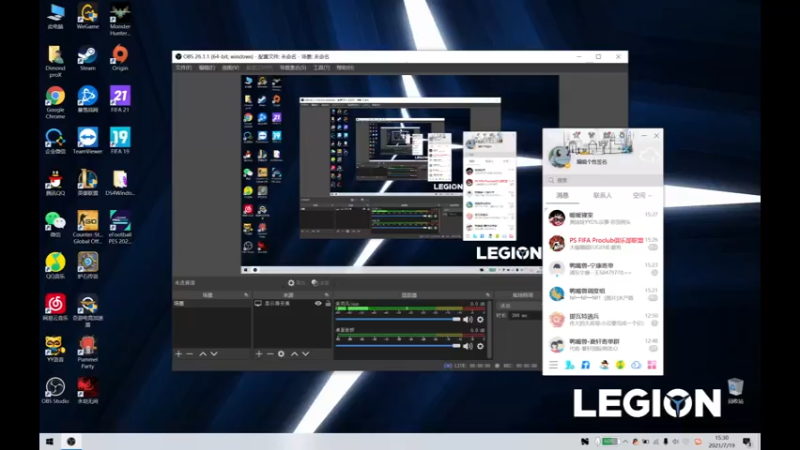
Task: Open Steam desktop shortcut
Action: click(87, 58)
